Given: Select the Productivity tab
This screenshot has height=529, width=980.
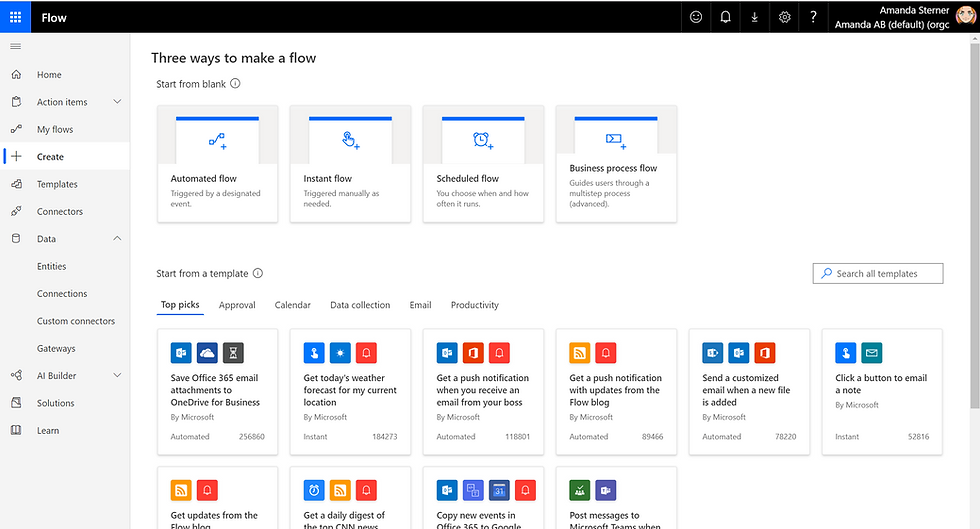Looking at the screenshot, I should click(475, 305).
